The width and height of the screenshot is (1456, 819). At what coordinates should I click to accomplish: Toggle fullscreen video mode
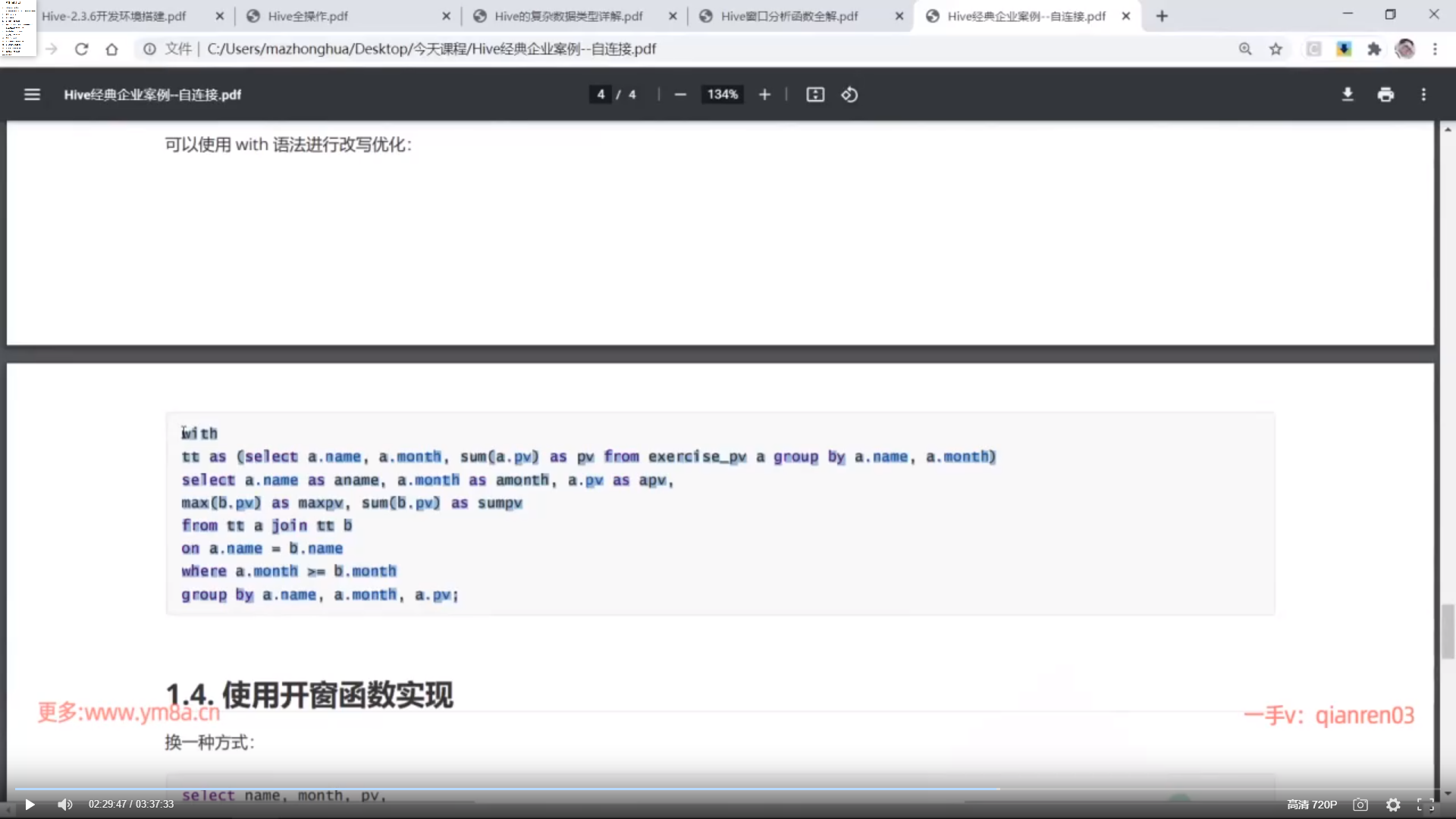[1426, 805]
